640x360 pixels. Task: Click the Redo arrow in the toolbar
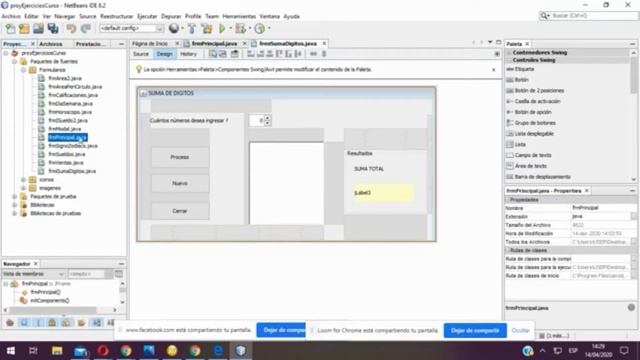pos(85,29)
